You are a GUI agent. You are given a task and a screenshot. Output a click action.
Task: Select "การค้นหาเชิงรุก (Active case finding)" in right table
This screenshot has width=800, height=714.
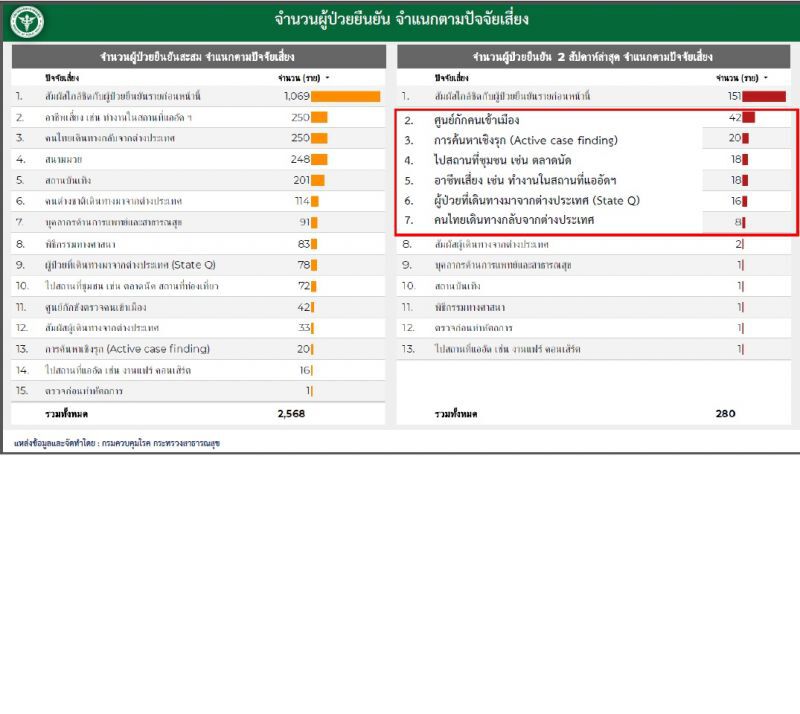pos(526,140)
